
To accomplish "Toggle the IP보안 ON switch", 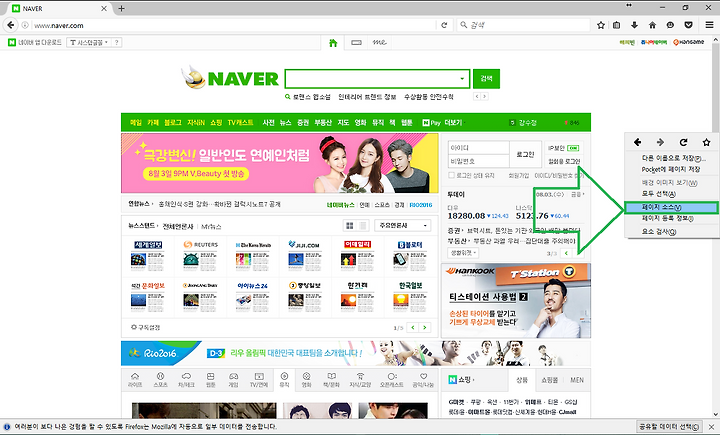I will point(573,148).
